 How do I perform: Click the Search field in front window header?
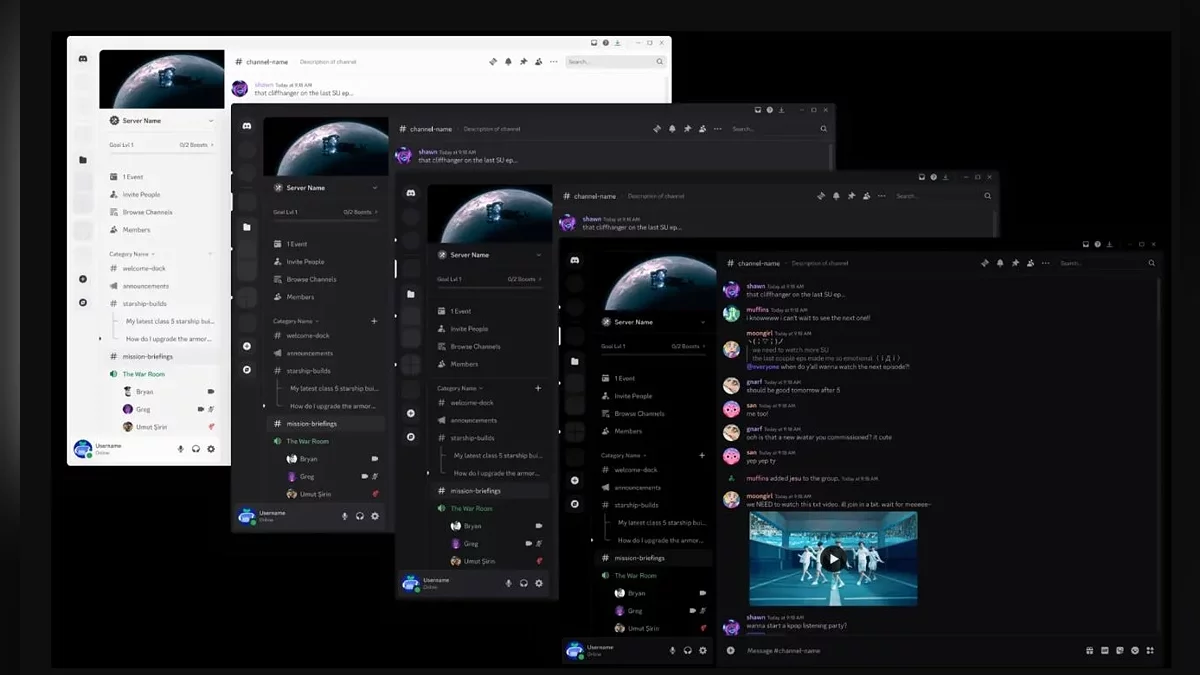[1108, 263]
